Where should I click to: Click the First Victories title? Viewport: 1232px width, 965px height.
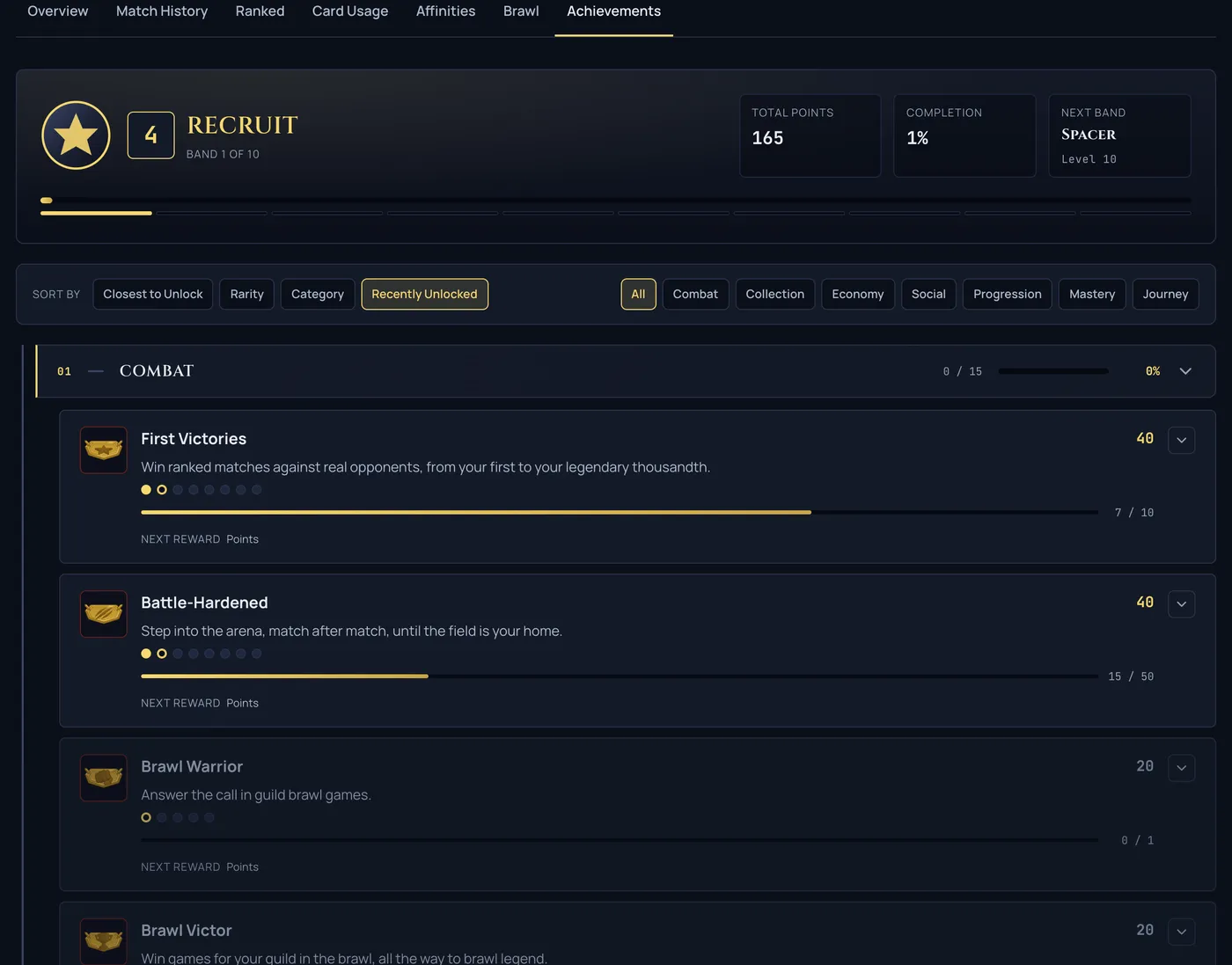tap(194, 439)
